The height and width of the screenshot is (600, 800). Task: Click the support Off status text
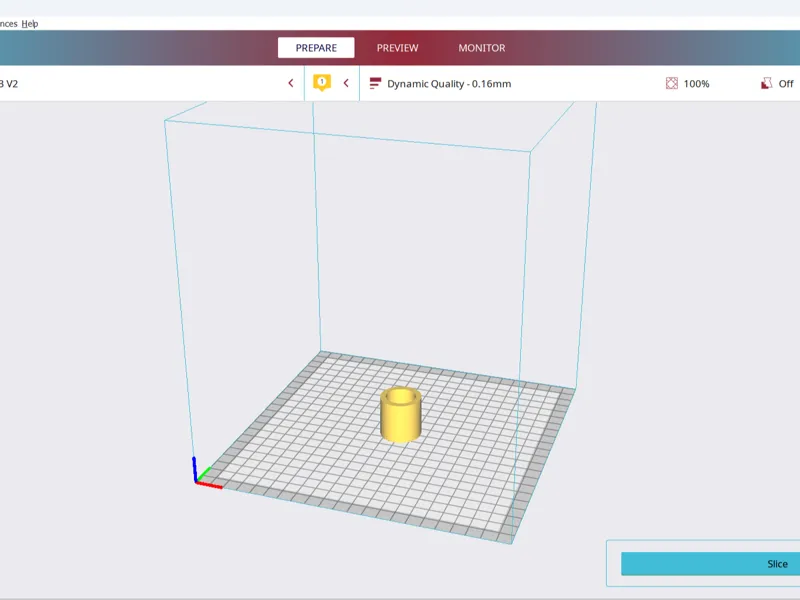786,84
